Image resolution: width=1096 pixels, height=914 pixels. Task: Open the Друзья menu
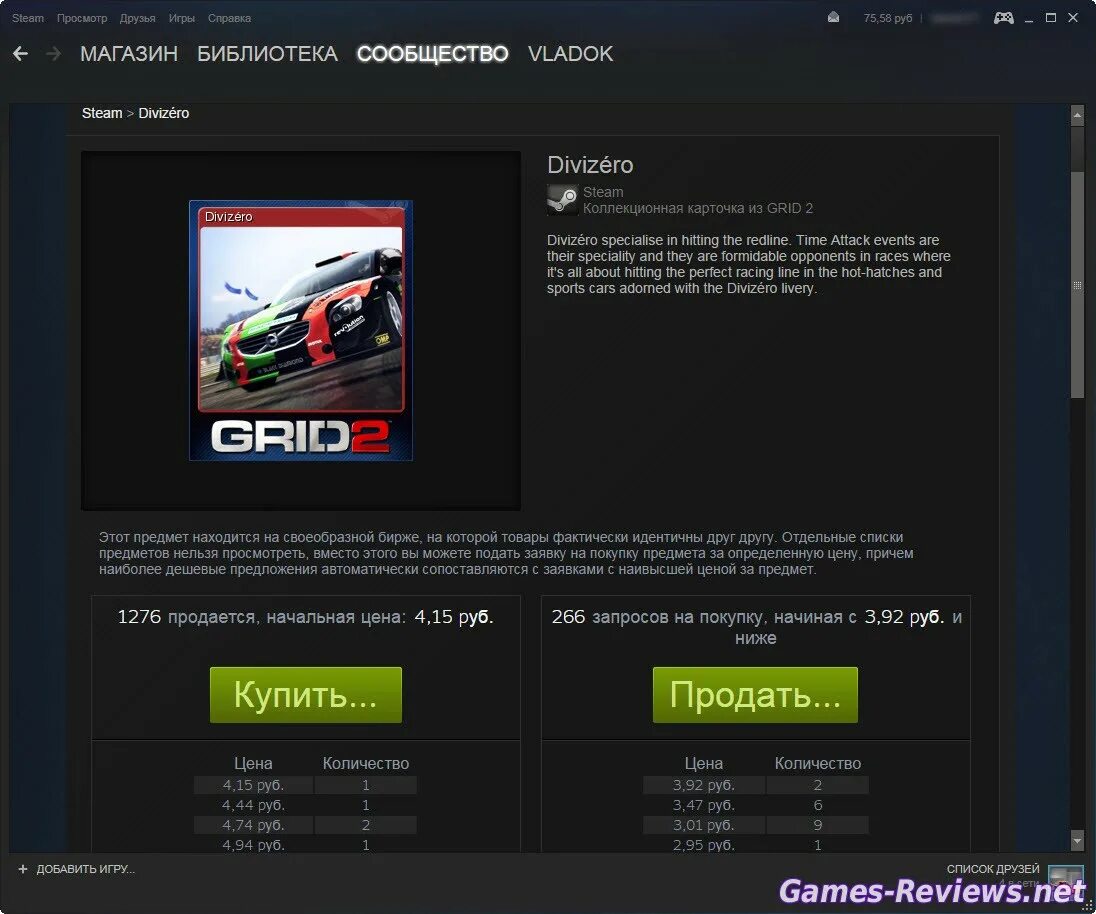point(138,18)
